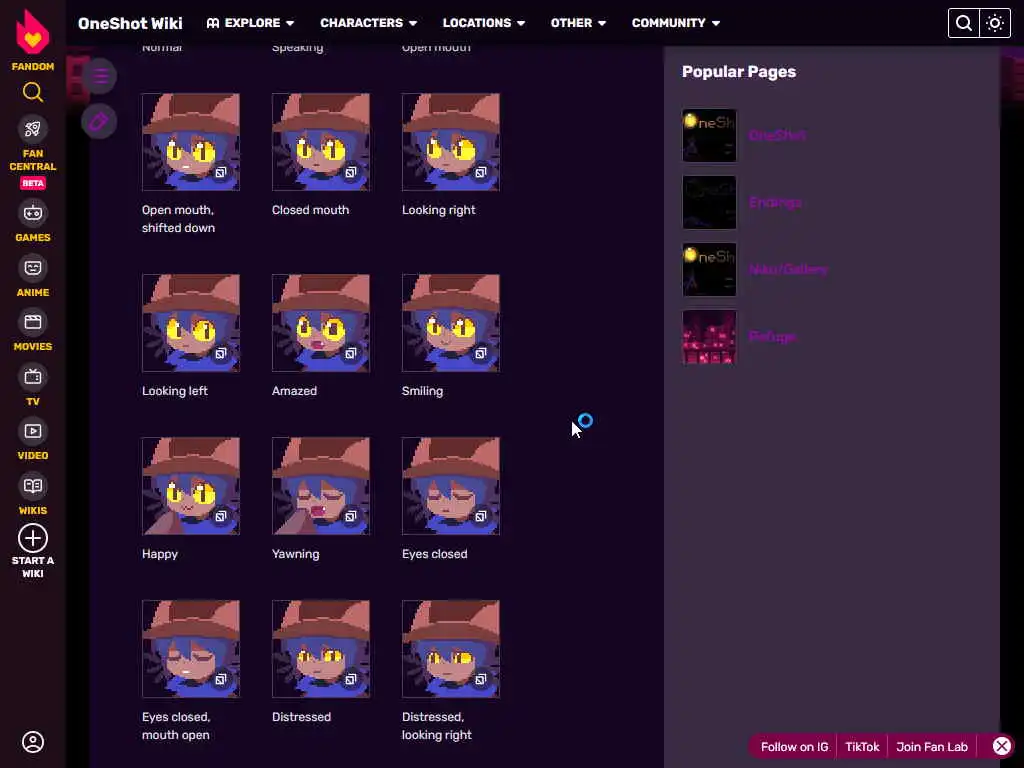Click the 'Happy' caption text
Viewport: 1024px width, 768px height.
160,554
